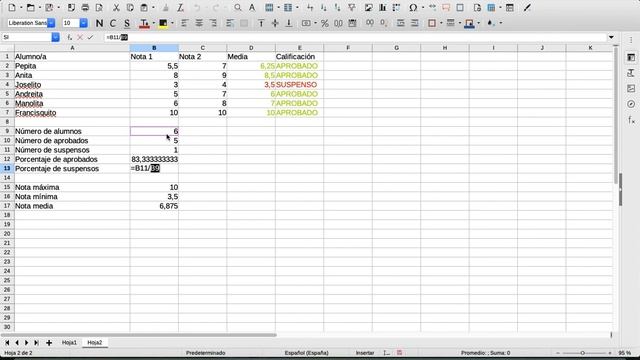Switch to the Hoja1 sheet tab
The image size is (640, 360).
pyautogui.click(x=69, y=342)
